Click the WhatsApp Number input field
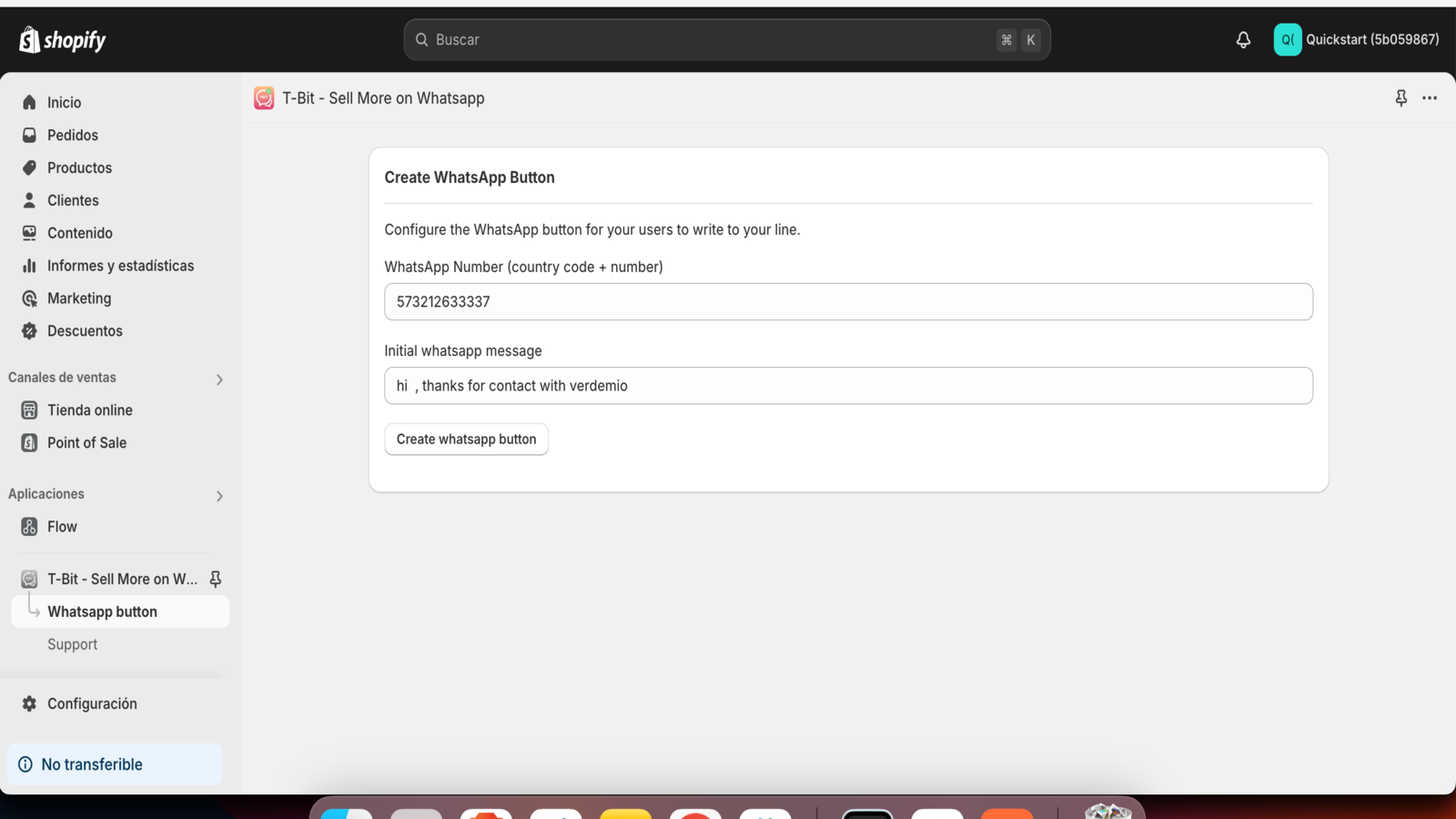Screen dimensions: 1456x819 pos(848,302)
